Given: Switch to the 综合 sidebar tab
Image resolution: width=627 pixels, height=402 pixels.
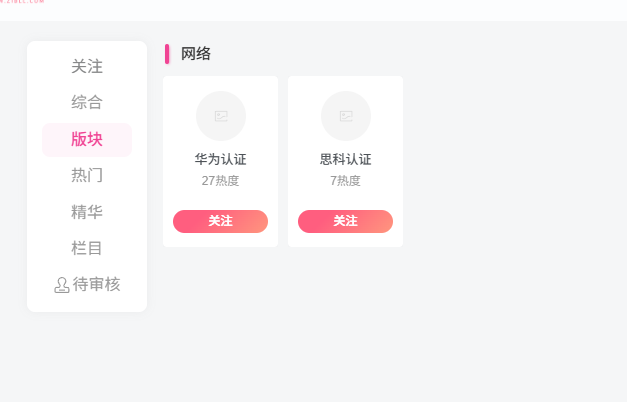Looking at the screenshot, I should point(87,102).
